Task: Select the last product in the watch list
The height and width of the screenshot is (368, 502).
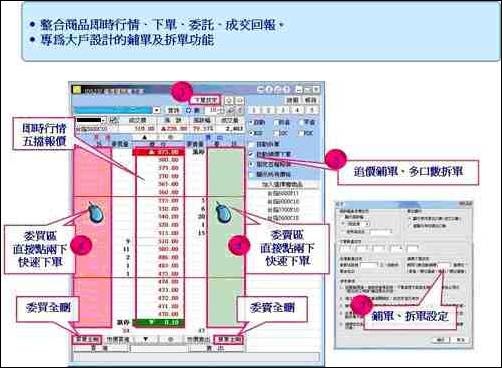Action: pyautogui.click(x=283, y=218)
